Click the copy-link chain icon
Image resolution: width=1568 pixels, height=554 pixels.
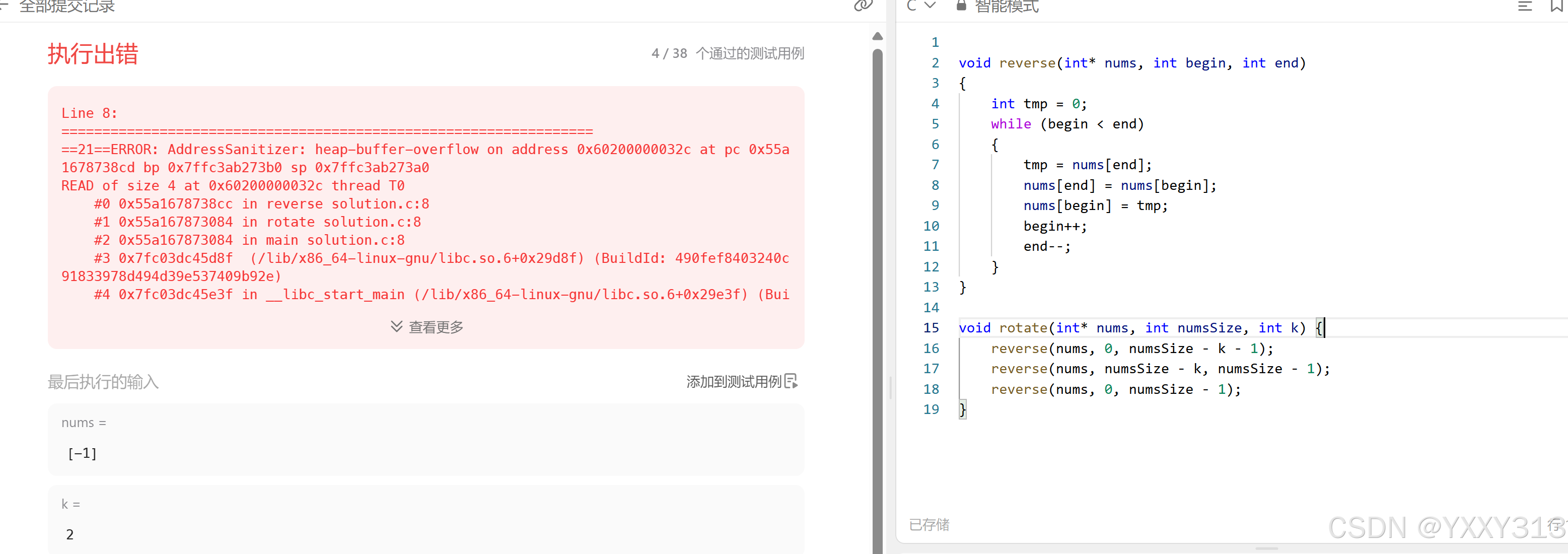(863, 6)
